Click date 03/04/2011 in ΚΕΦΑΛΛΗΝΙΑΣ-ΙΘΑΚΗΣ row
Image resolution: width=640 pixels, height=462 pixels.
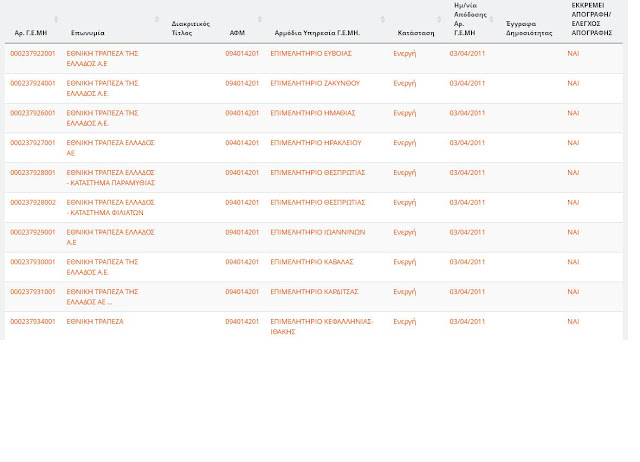(x=467, y=322)
